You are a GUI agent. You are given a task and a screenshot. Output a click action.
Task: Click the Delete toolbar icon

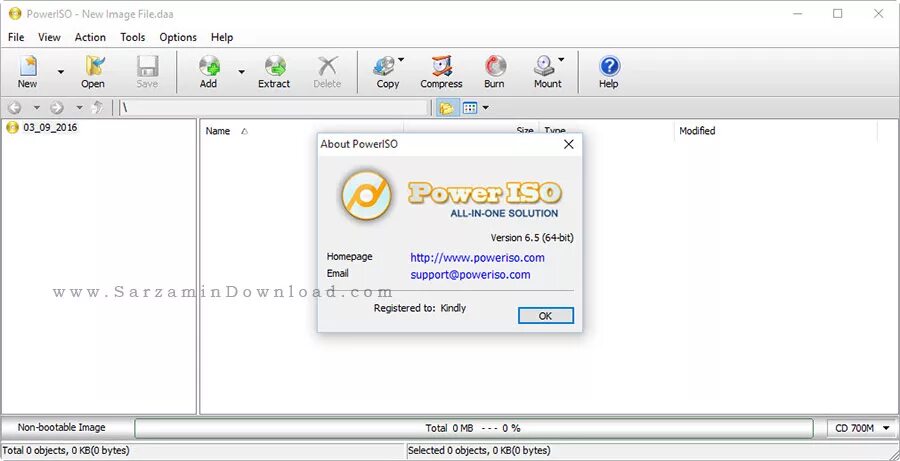(x=327, y=71)
